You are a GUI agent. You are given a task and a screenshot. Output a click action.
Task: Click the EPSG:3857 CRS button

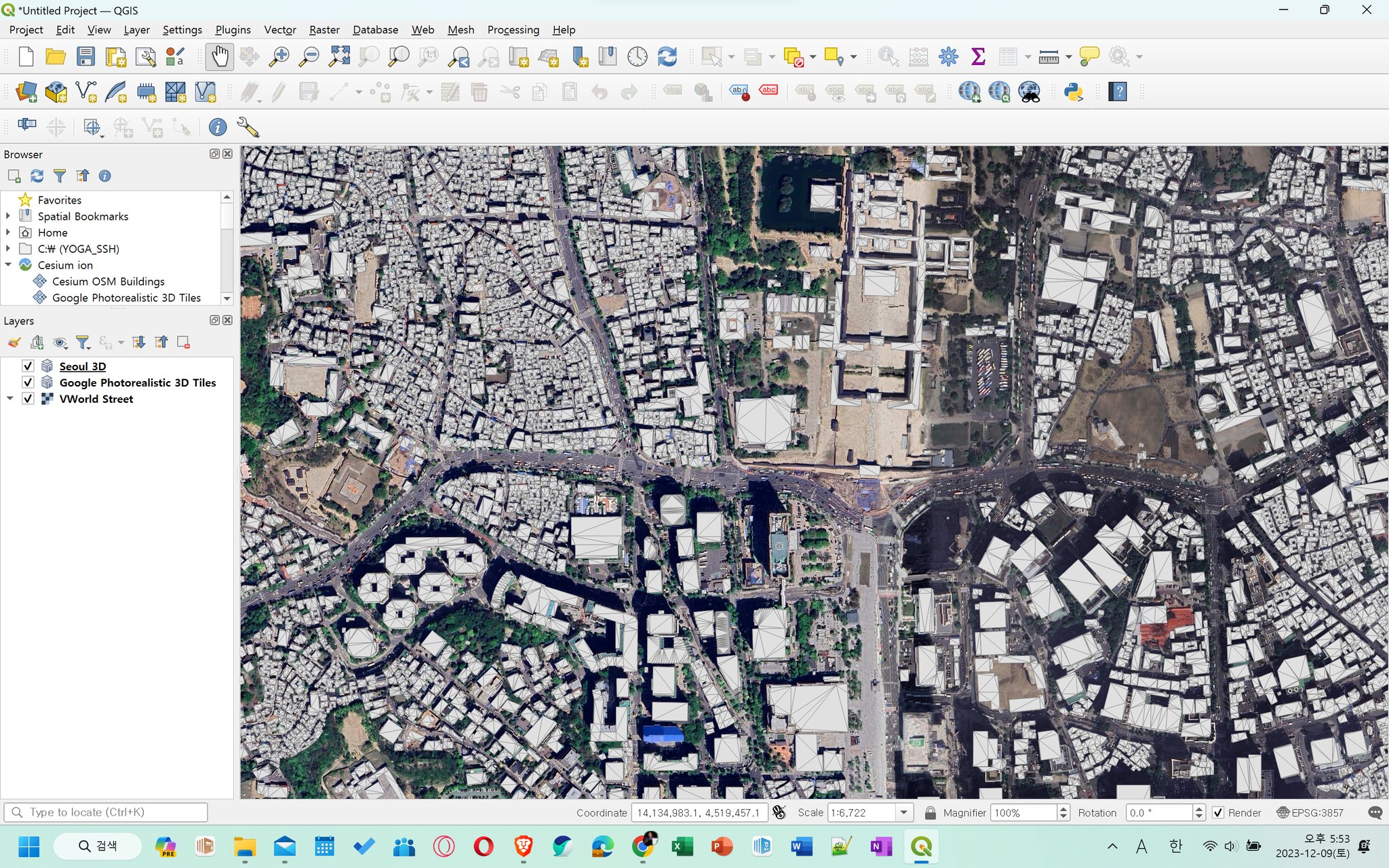[1310, 812]
